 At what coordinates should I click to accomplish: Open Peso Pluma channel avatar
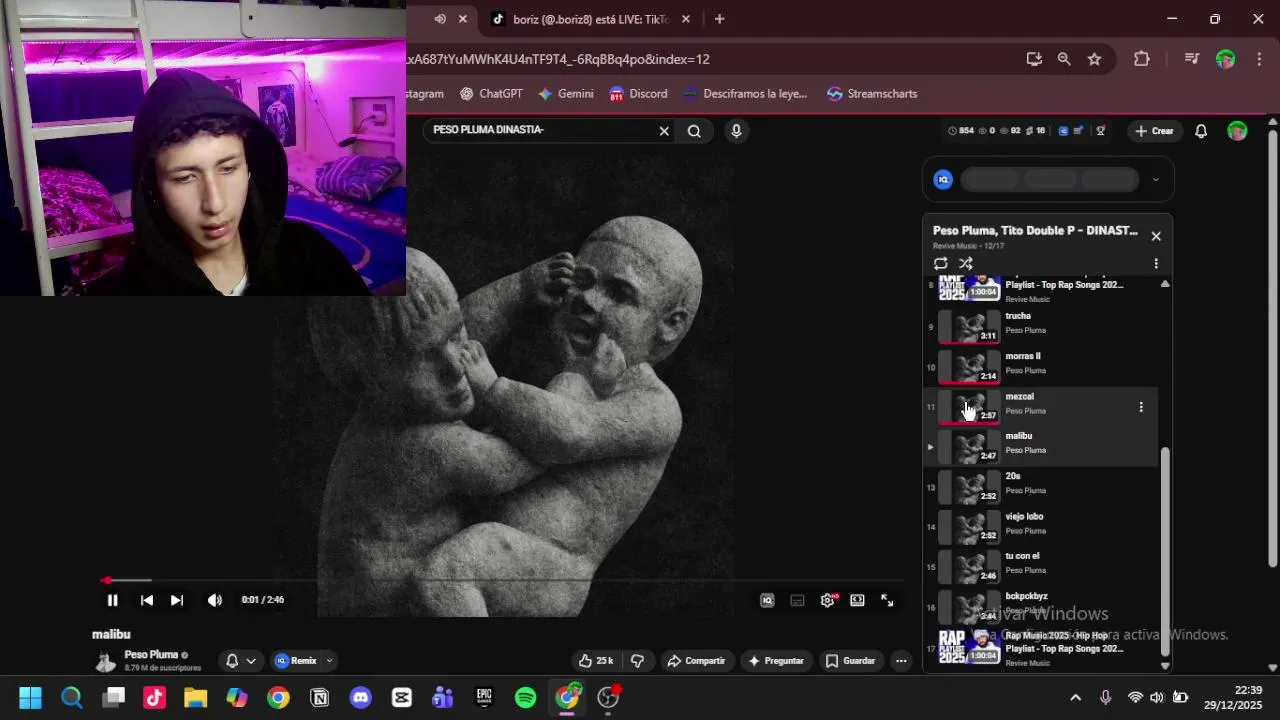[105, 661]
